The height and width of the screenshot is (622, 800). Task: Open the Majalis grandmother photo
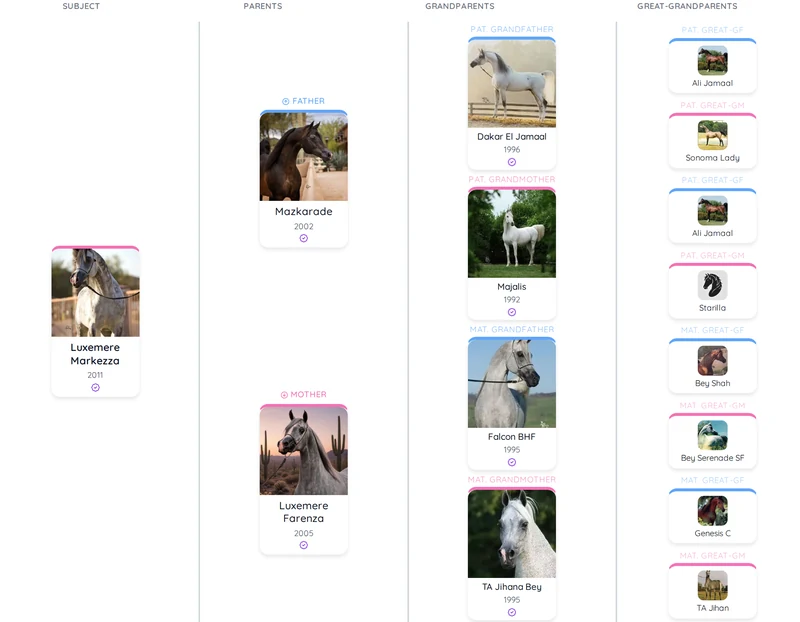[x=512, y=233]
